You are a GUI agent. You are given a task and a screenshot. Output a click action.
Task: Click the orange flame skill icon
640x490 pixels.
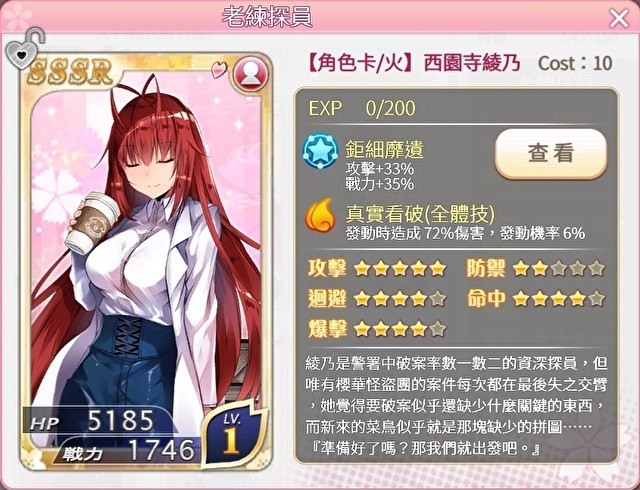coord(320,215)
